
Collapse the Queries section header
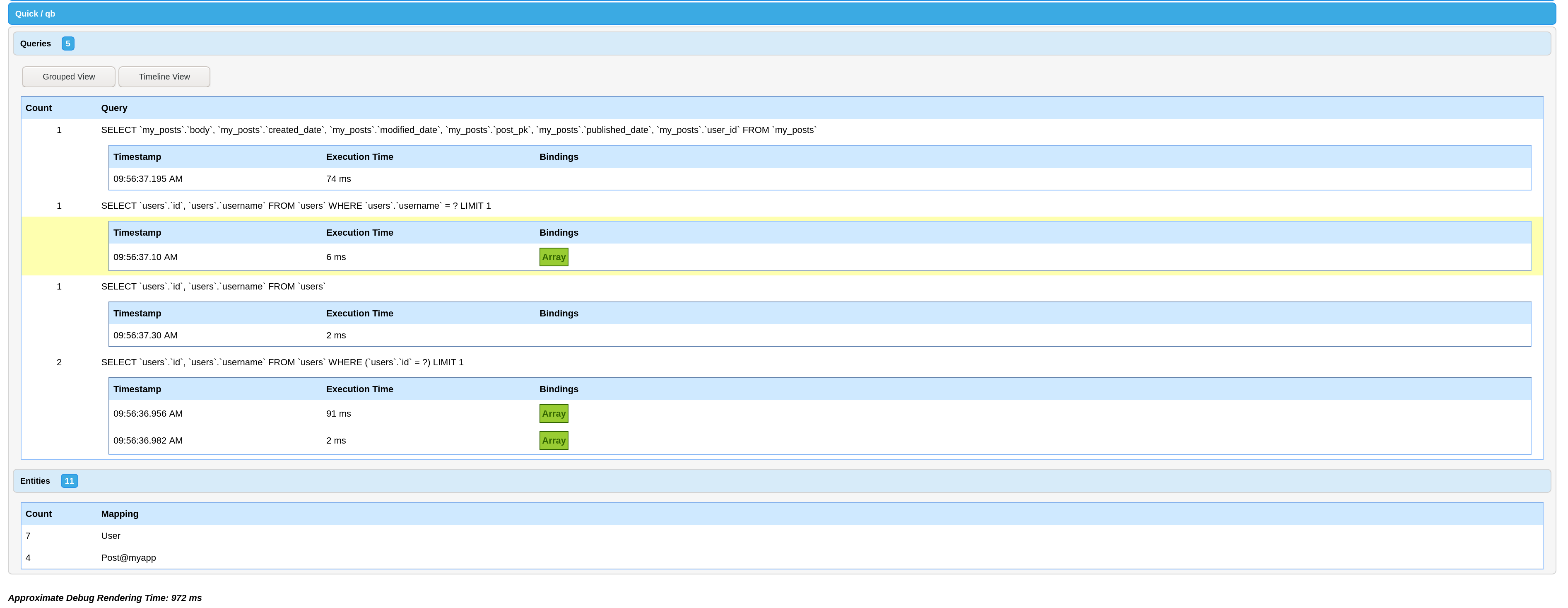pyautogui.click(x=35, y=43)
